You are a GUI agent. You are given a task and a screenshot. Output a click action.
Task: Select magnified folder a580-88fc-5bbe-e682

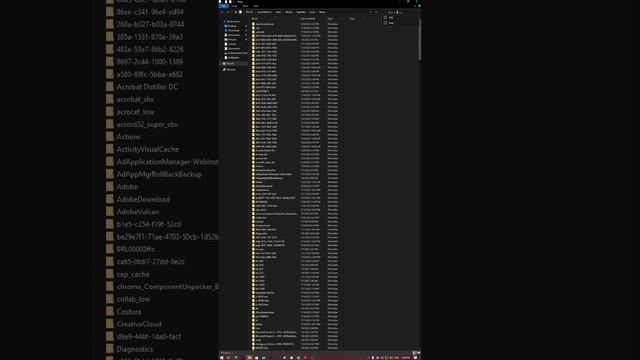coord(149,75)
